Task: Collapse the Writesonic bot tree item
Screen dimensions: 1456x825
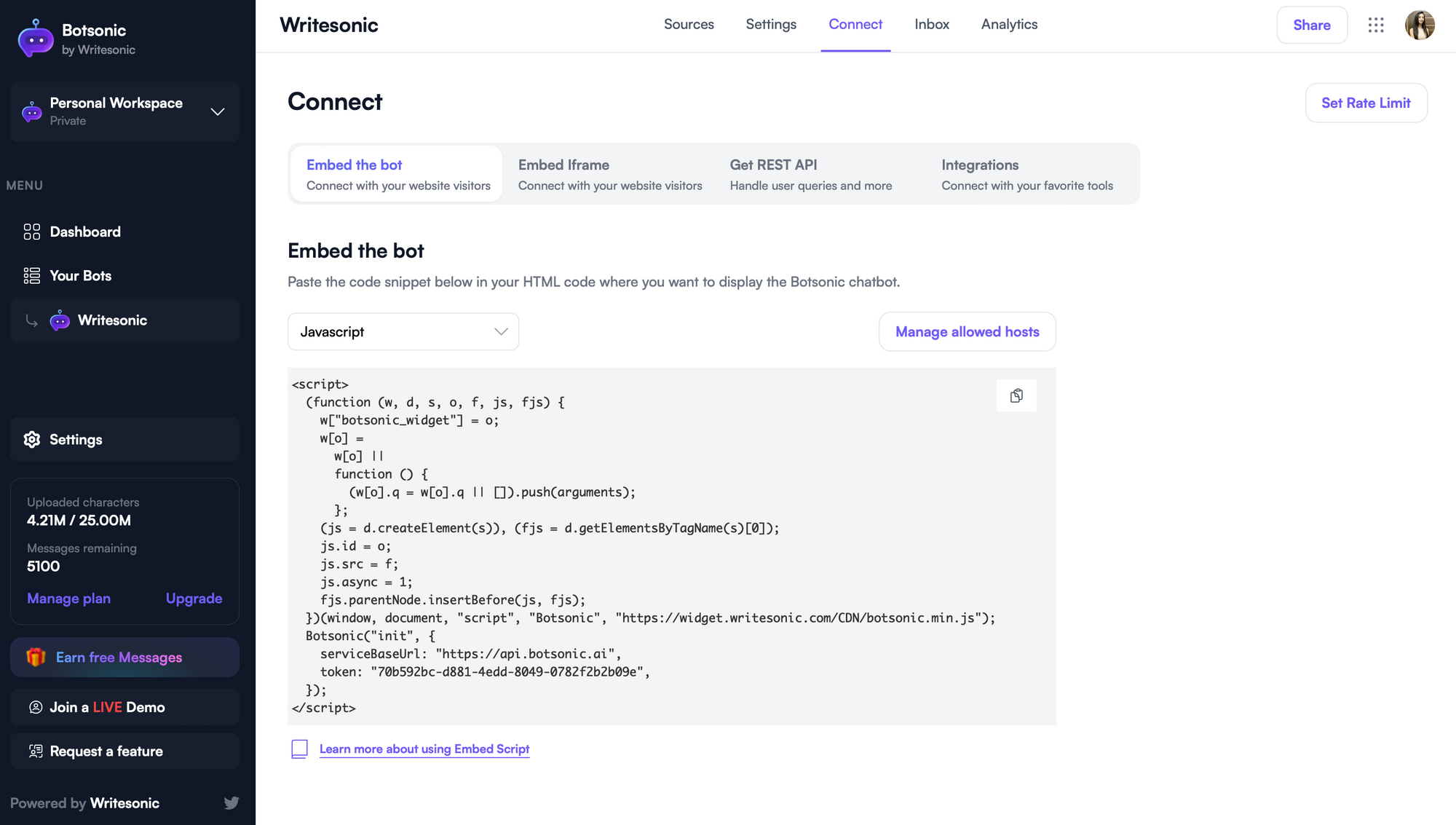Action: tap(32, 320)
